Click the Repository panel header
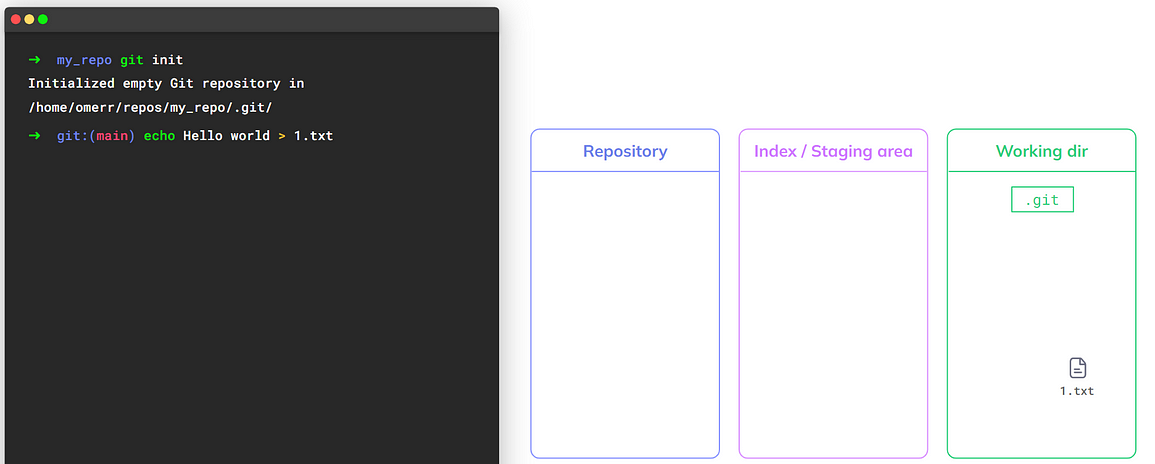 click(625, 151)
